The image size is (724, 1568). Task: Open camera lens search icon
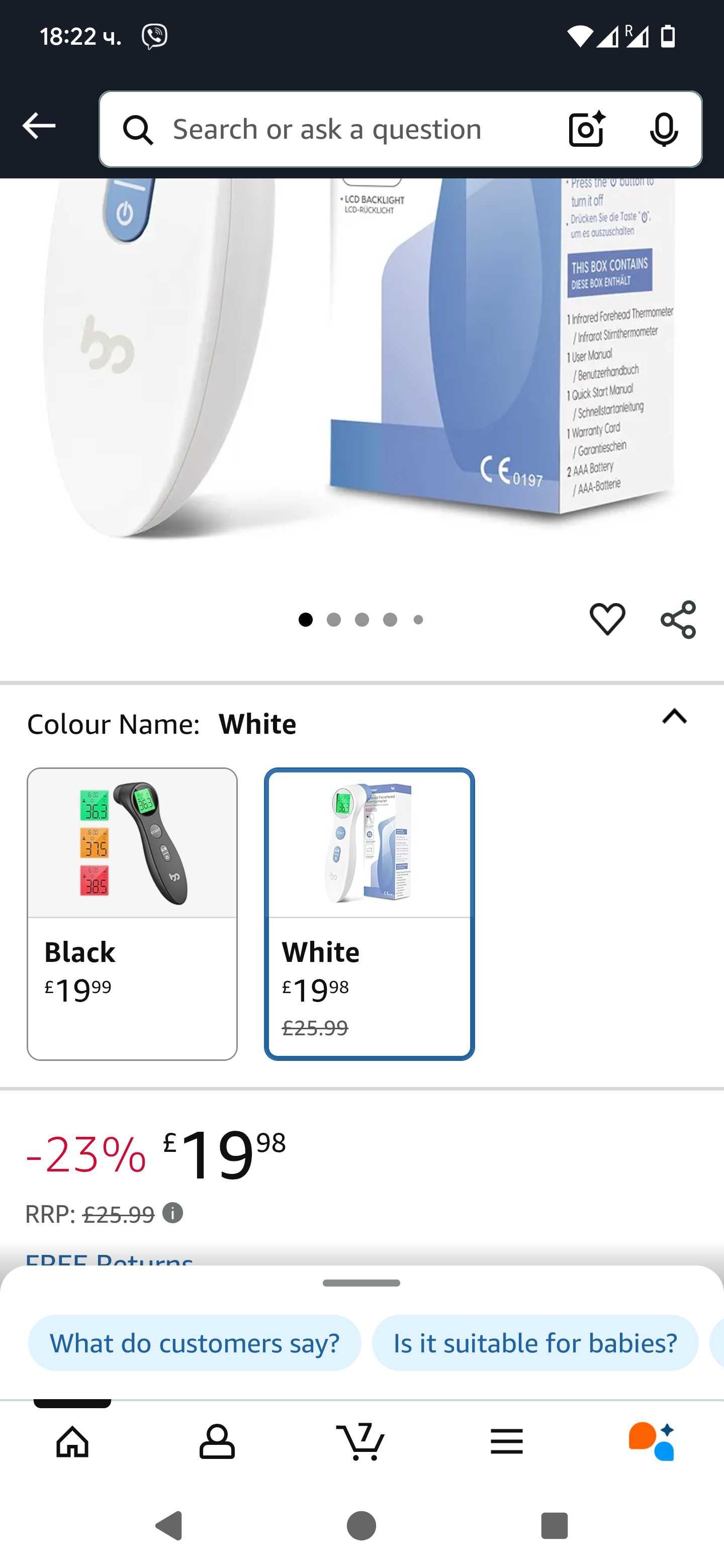tap(587, 129)
